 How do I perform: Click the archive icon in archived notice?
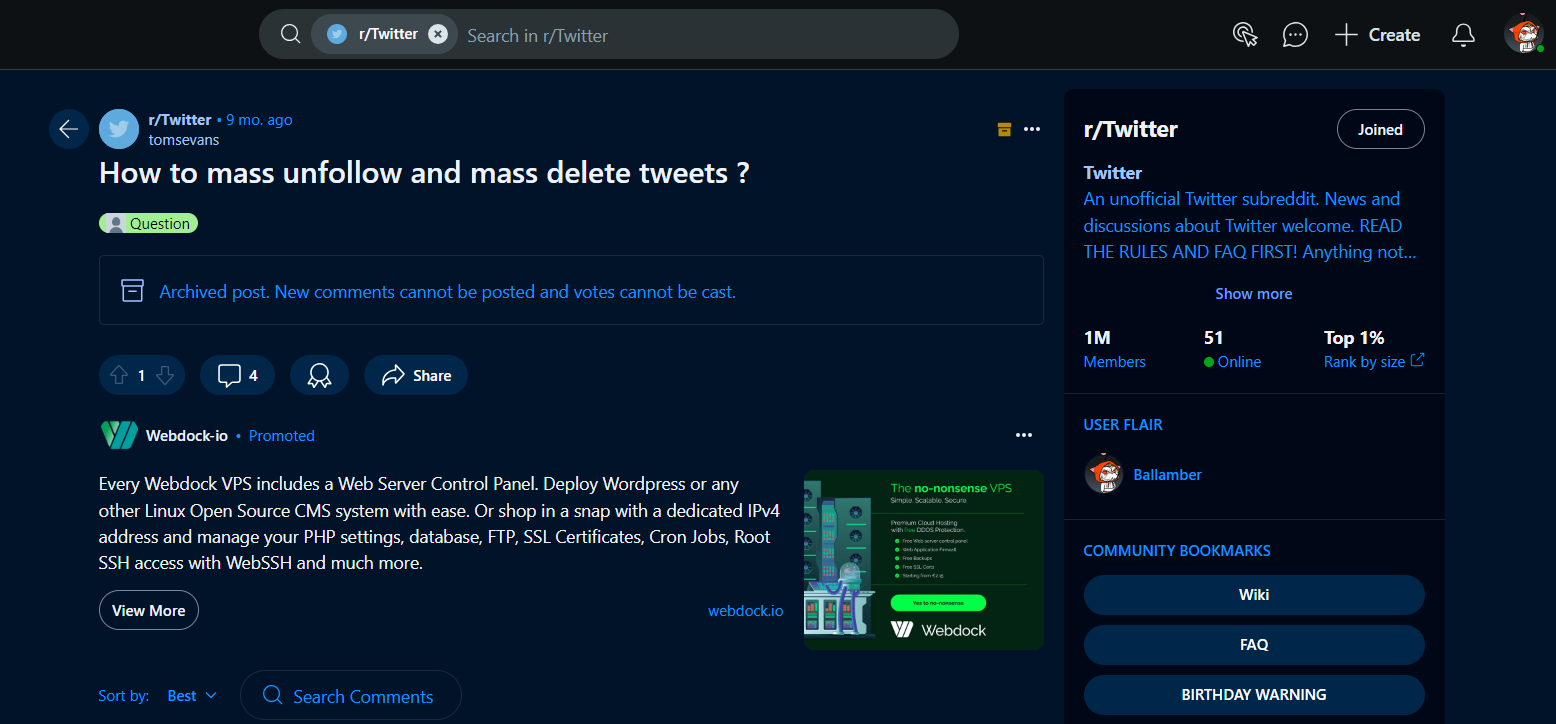coord(132,291)
